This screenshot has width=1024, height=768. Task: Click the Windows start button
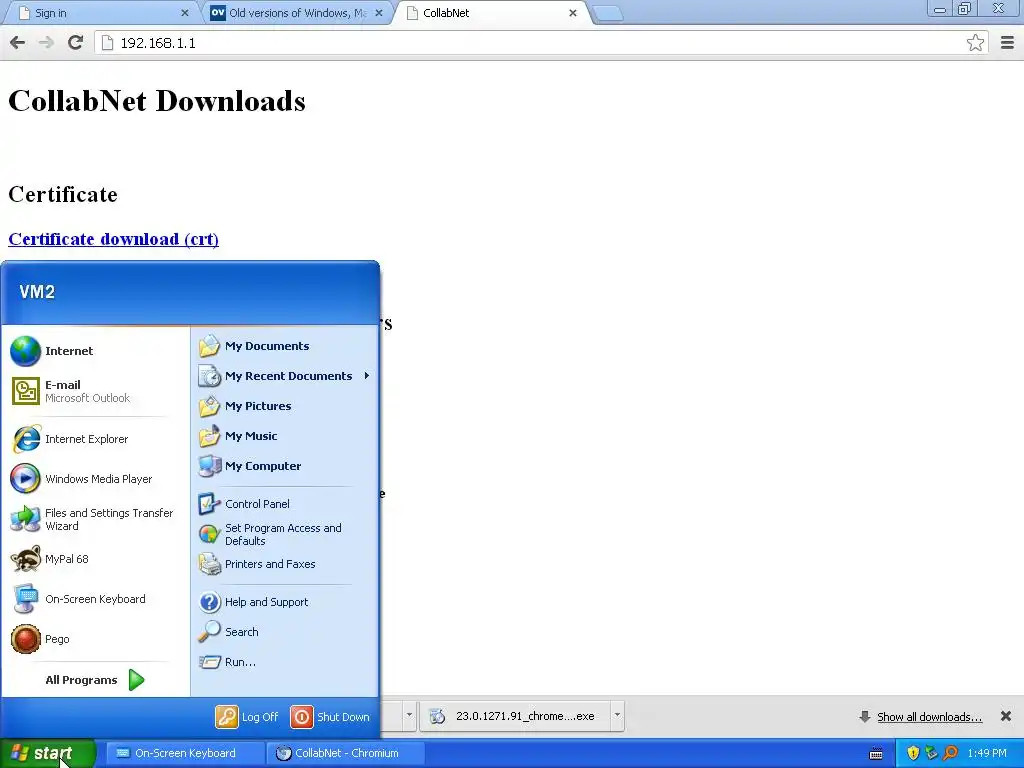click(x=47, y=753)
